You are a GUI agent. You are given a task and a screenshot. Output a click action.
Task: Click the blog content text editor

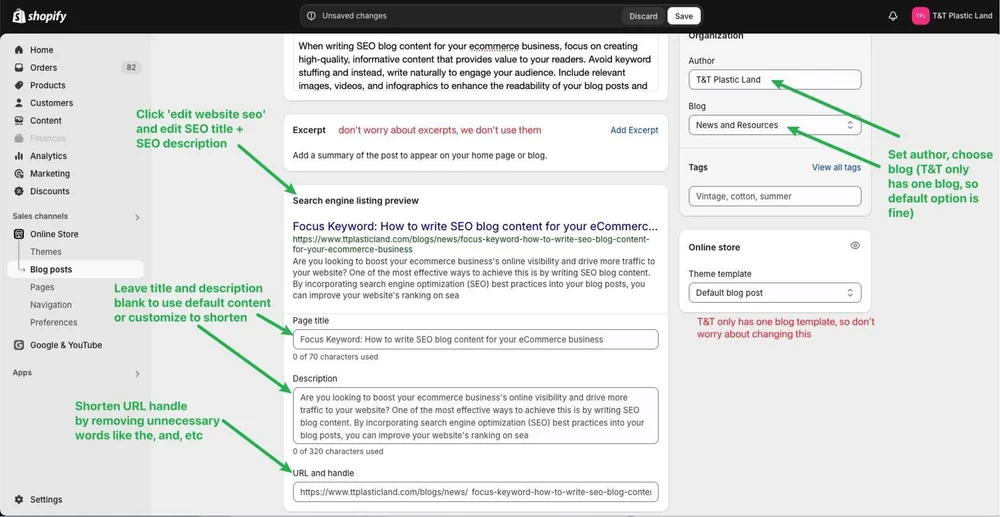476,64
